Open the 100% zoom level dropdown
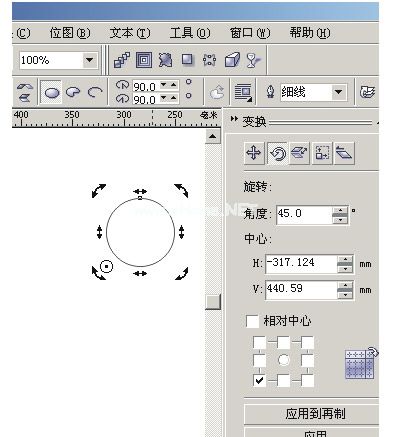Image resolution: width=400 pixels, height=437 pixels. (x=89, y=60)
